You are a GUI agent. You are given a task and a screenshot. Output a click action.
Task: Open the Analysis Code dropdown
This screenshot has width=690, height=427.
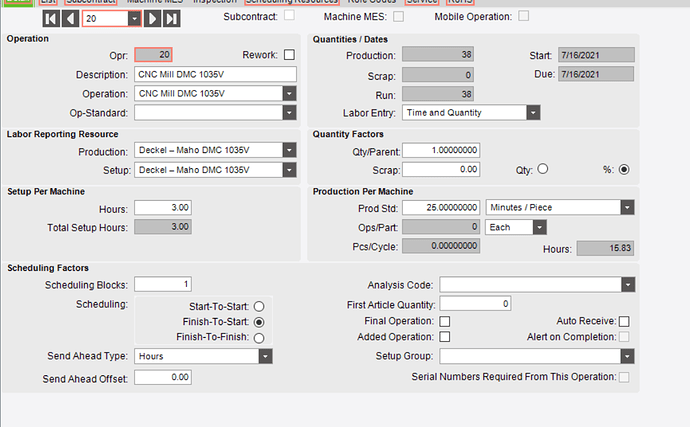[x=628, y=285]
